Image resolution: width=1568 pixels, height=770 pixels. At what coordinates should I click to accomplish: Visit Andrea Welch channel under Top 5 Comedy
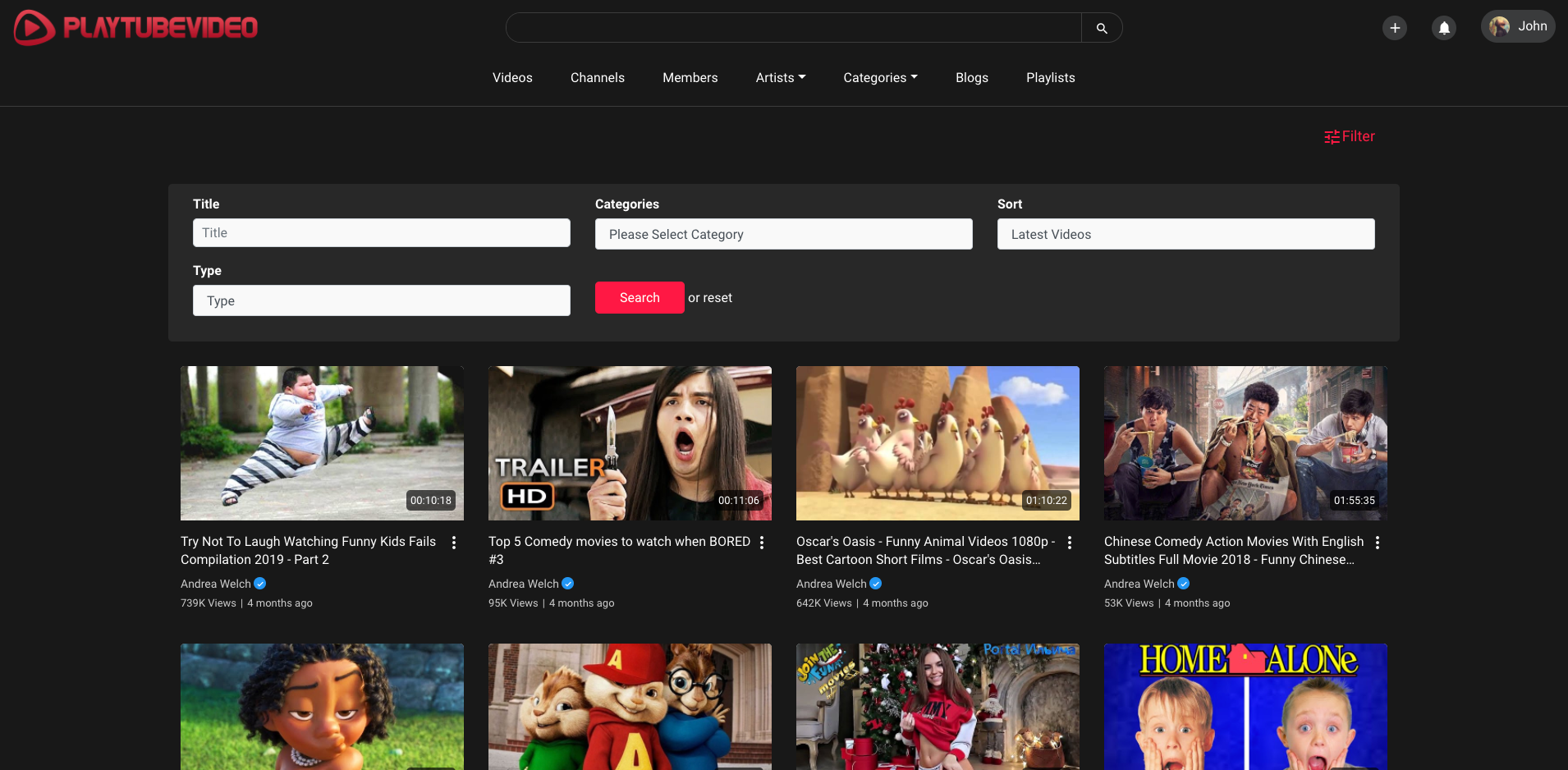point(524,584)
